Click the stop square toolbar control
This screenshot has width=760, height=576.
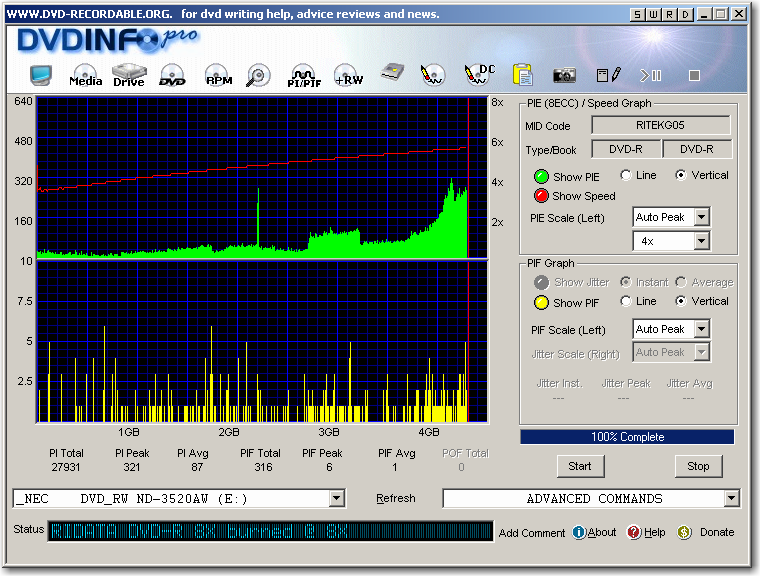tap(694, 76)
